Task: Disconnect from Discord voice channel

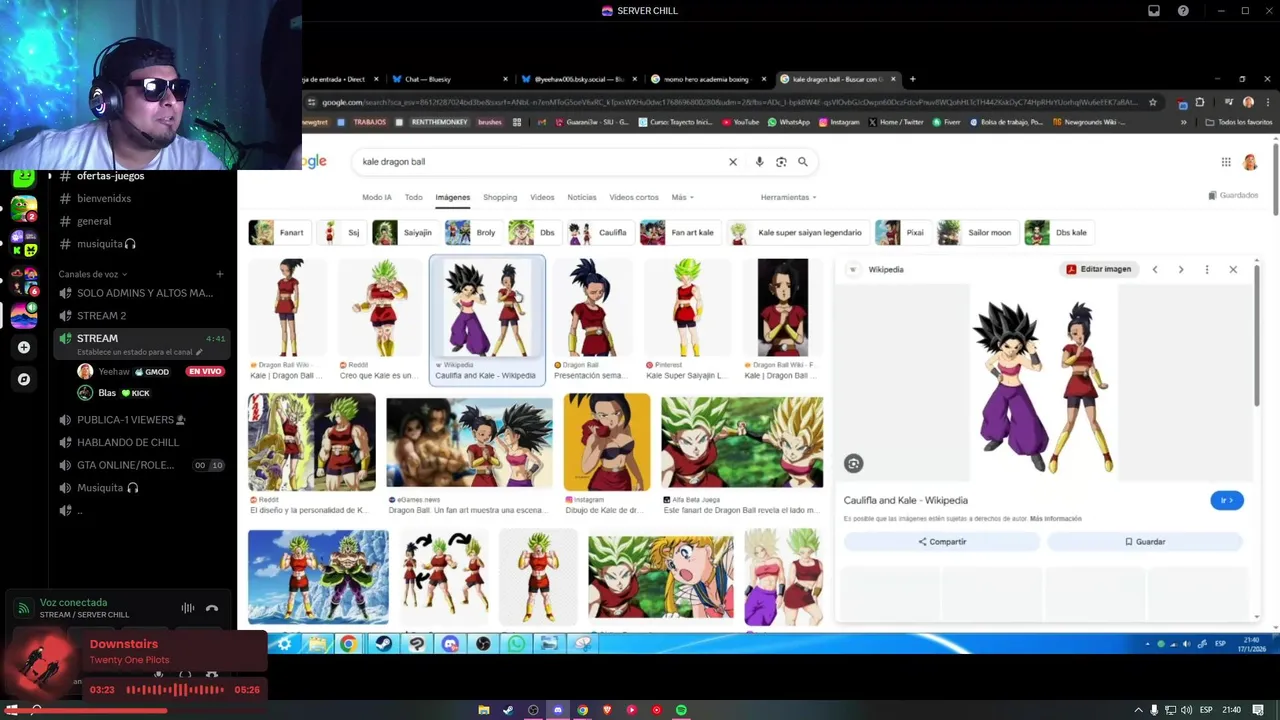Action: click(x=212, y=608)
